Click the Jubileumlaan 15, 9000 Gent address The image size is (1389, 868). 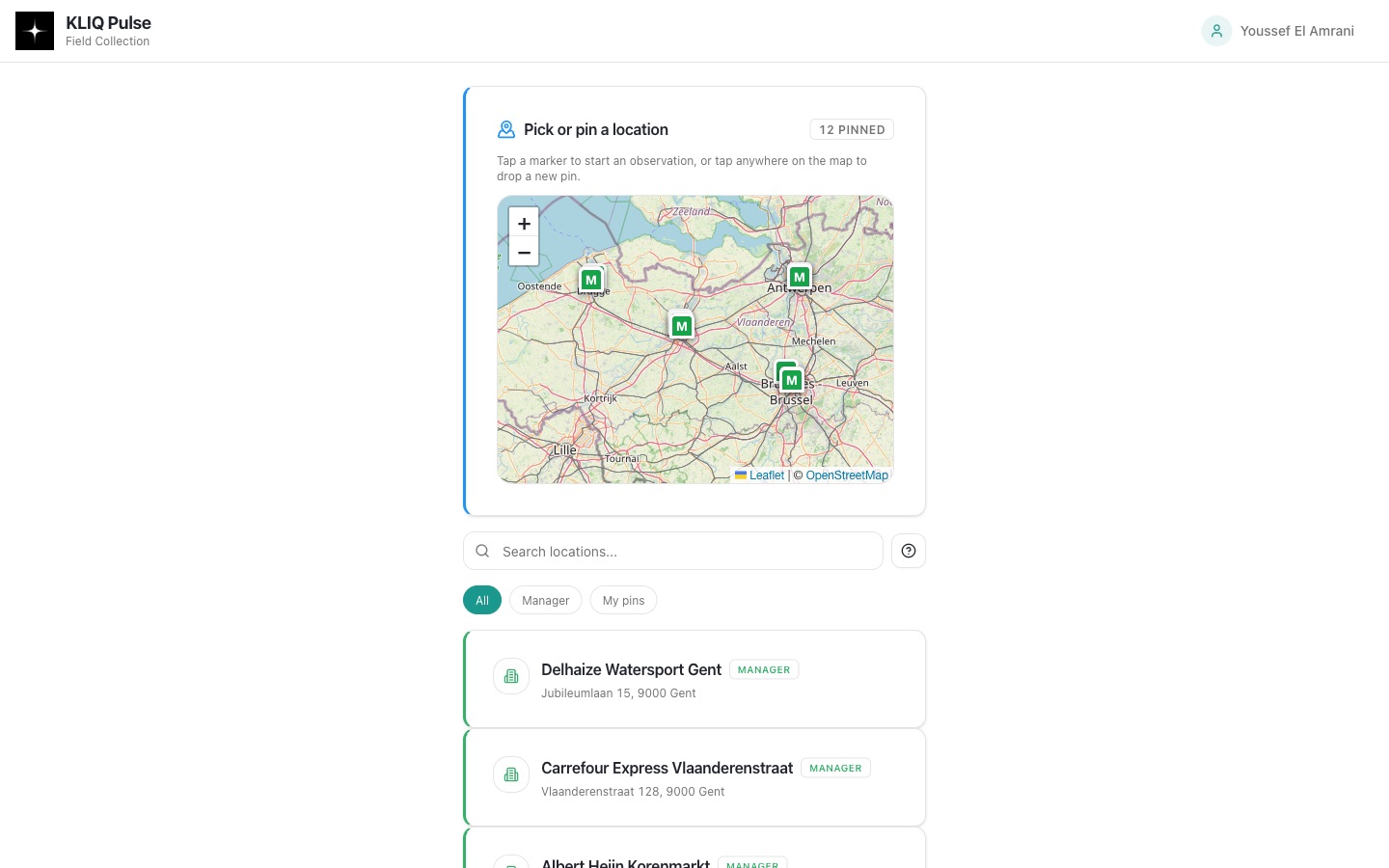(x=618, y=693)
